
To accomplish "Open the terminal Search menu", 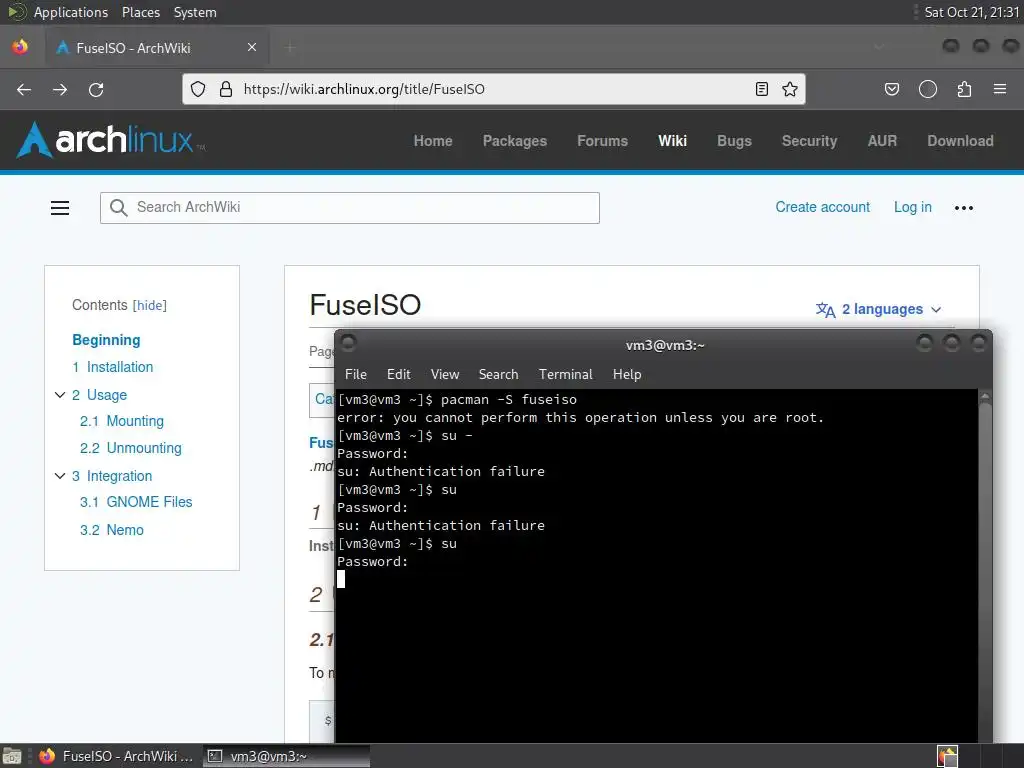I will click(x=498, y=374).
